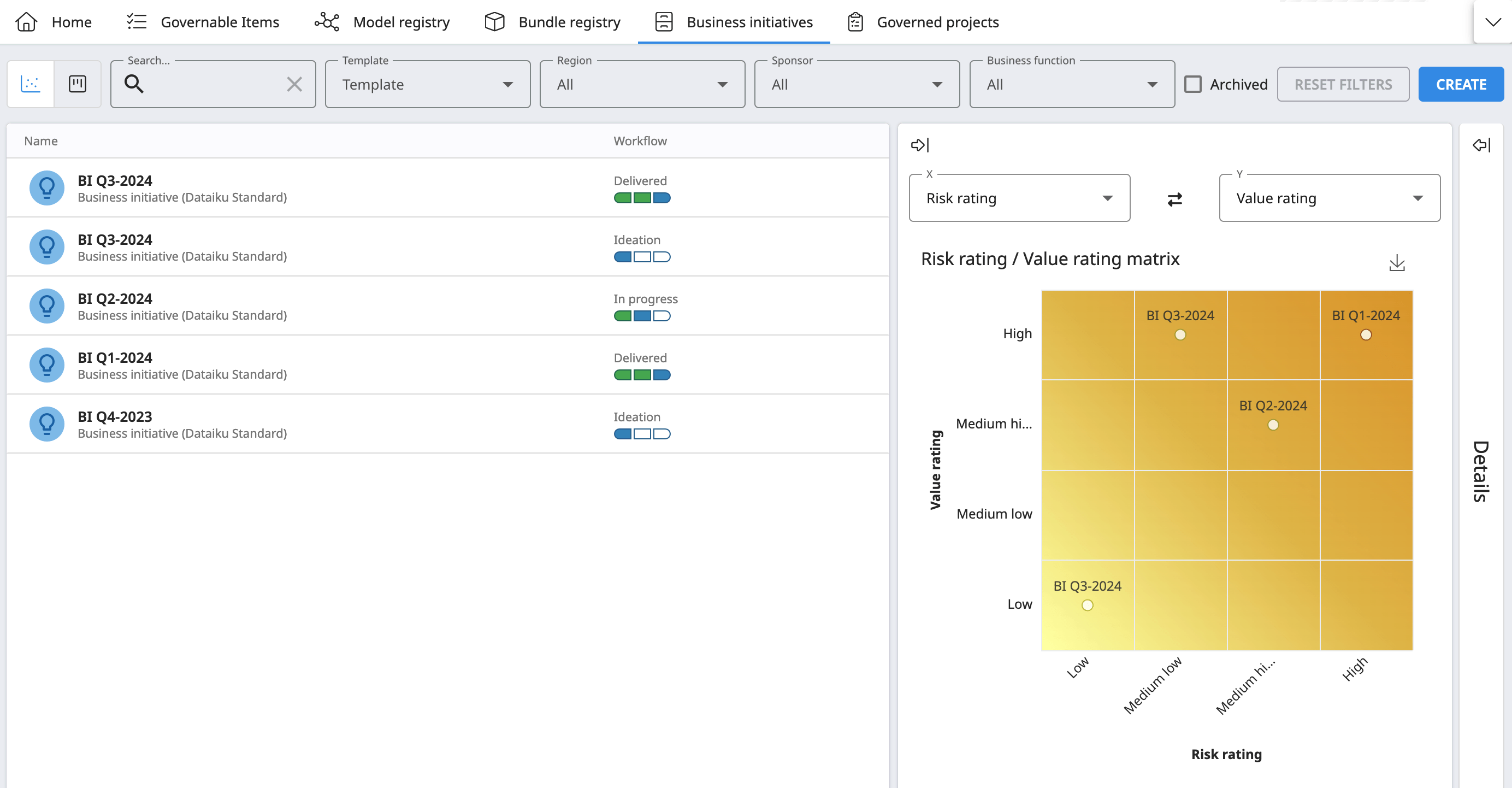Open Governable Items tab
Screen dimensions: 1512x788
(x=203, y=22)
